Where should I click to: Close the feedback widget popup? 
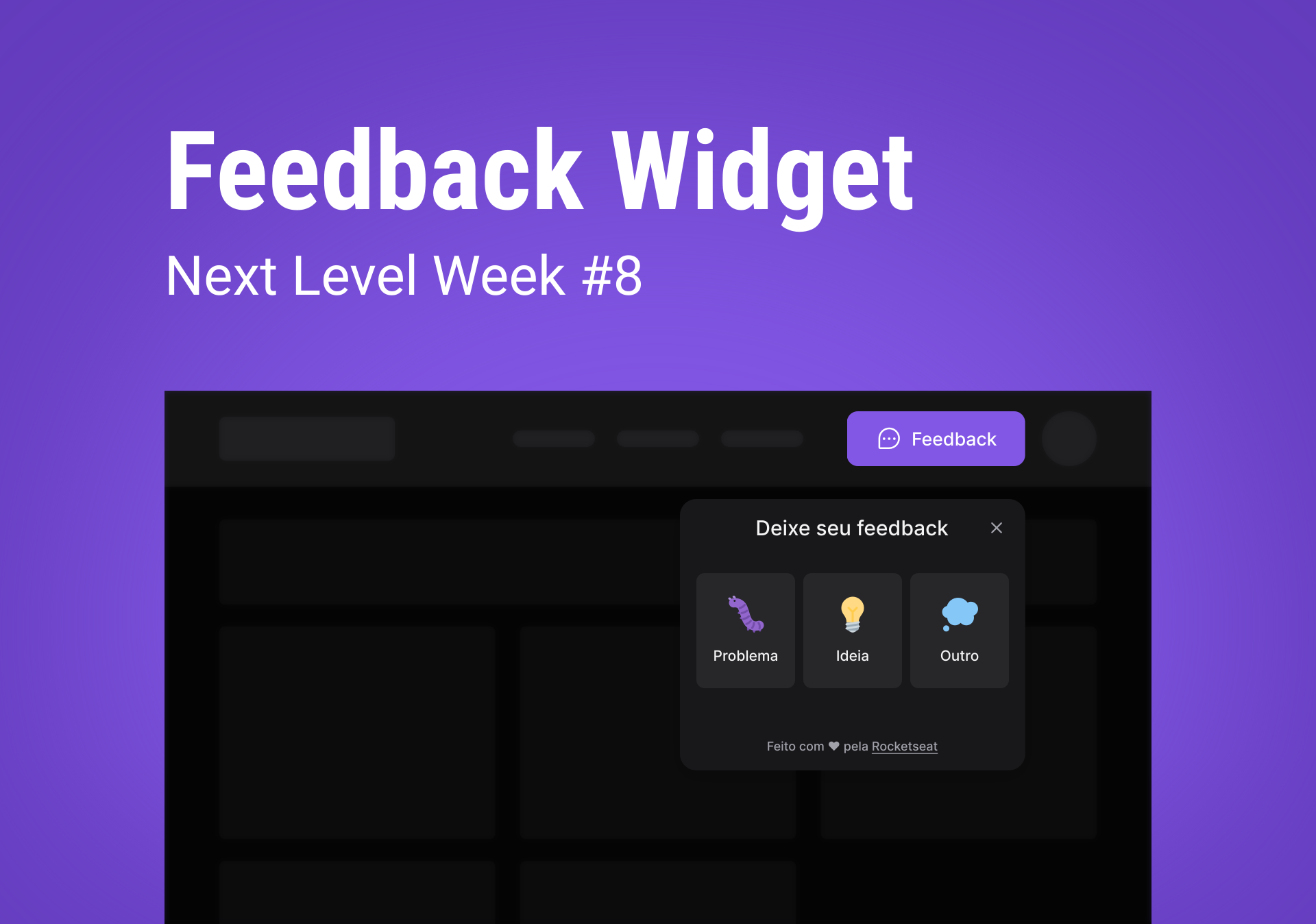coord(997,527)
